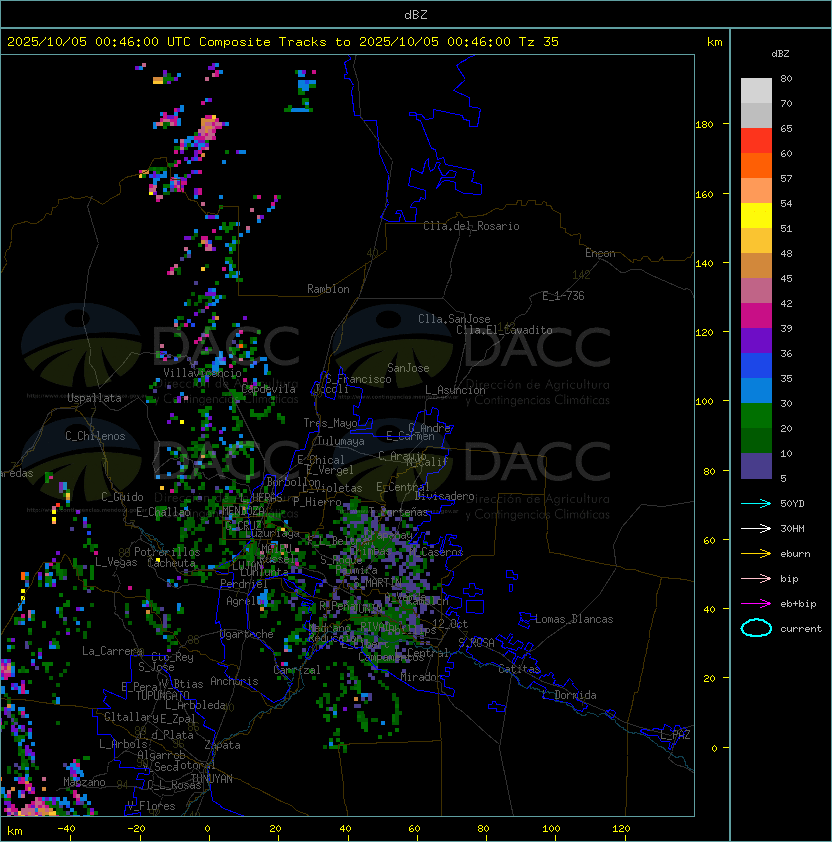This screenshot has height=842, width=832.
Task: Click the 'Potrerillos' map label
Action: 167,552
